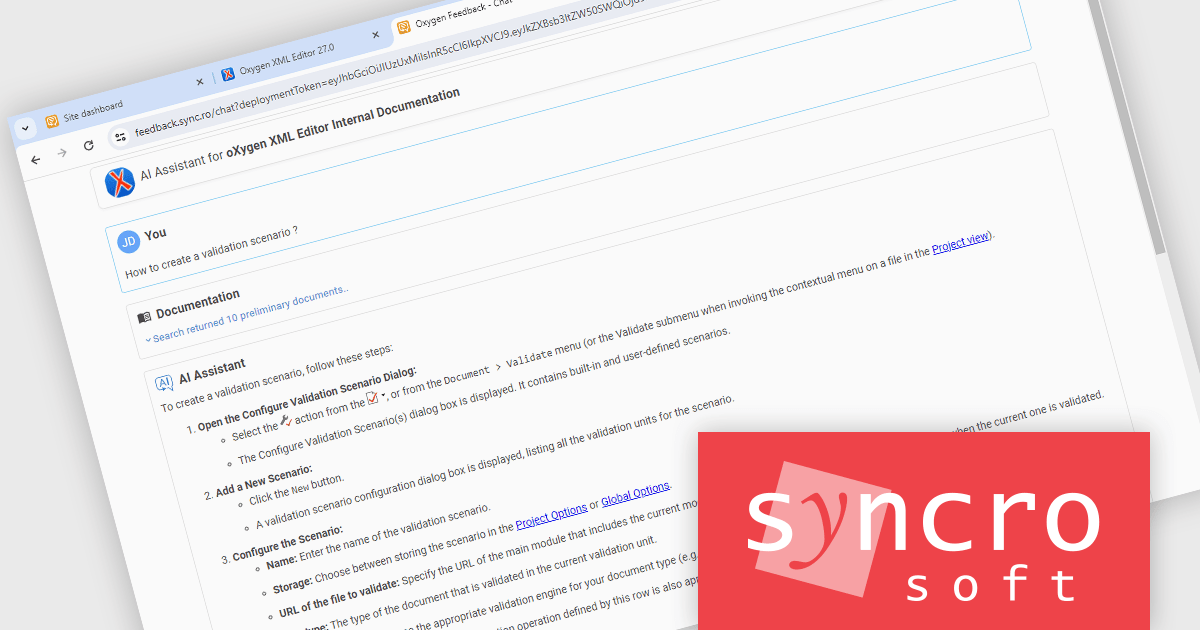Click the AI Assistant chat icon
This screenshot has height=630, width=1200.
[x=164, y=383]
